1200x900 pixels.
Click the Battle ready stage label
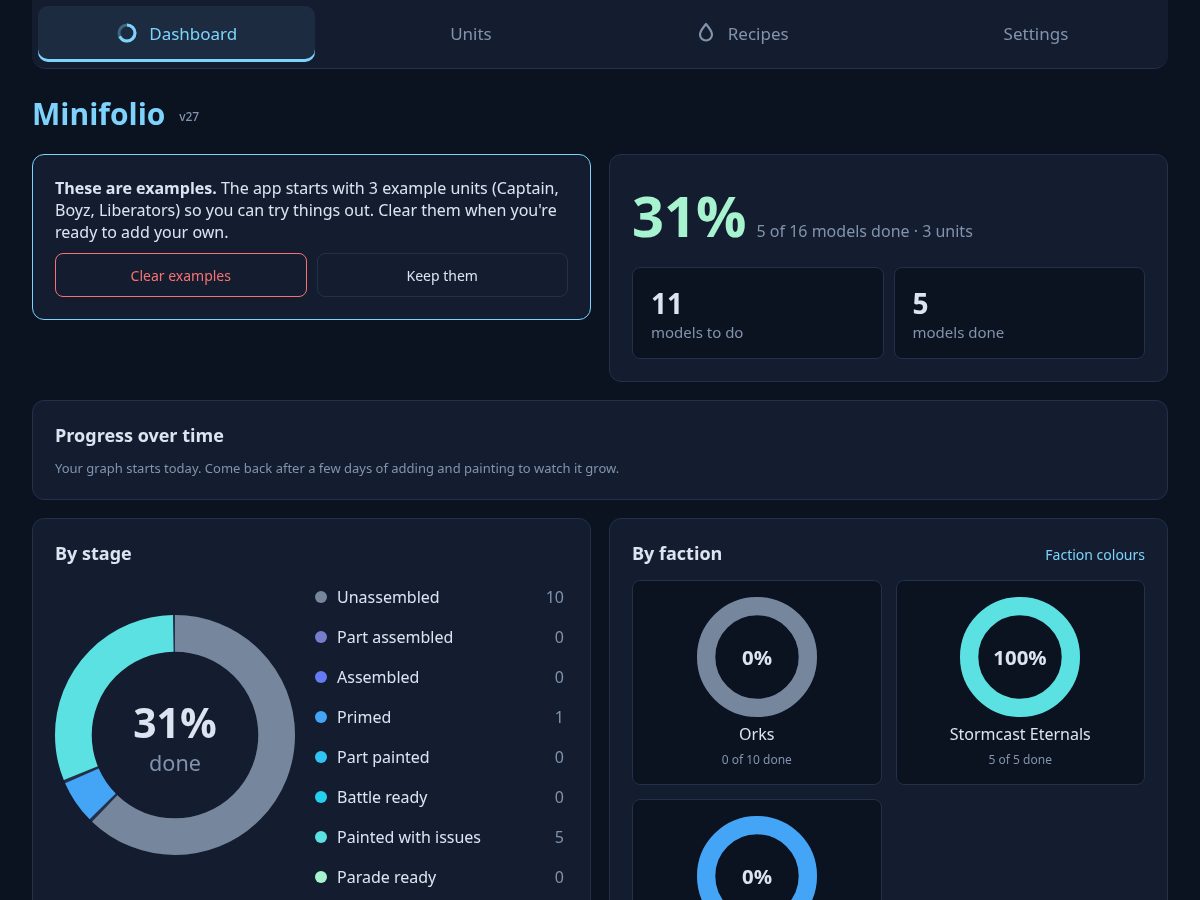coord(382,797)
